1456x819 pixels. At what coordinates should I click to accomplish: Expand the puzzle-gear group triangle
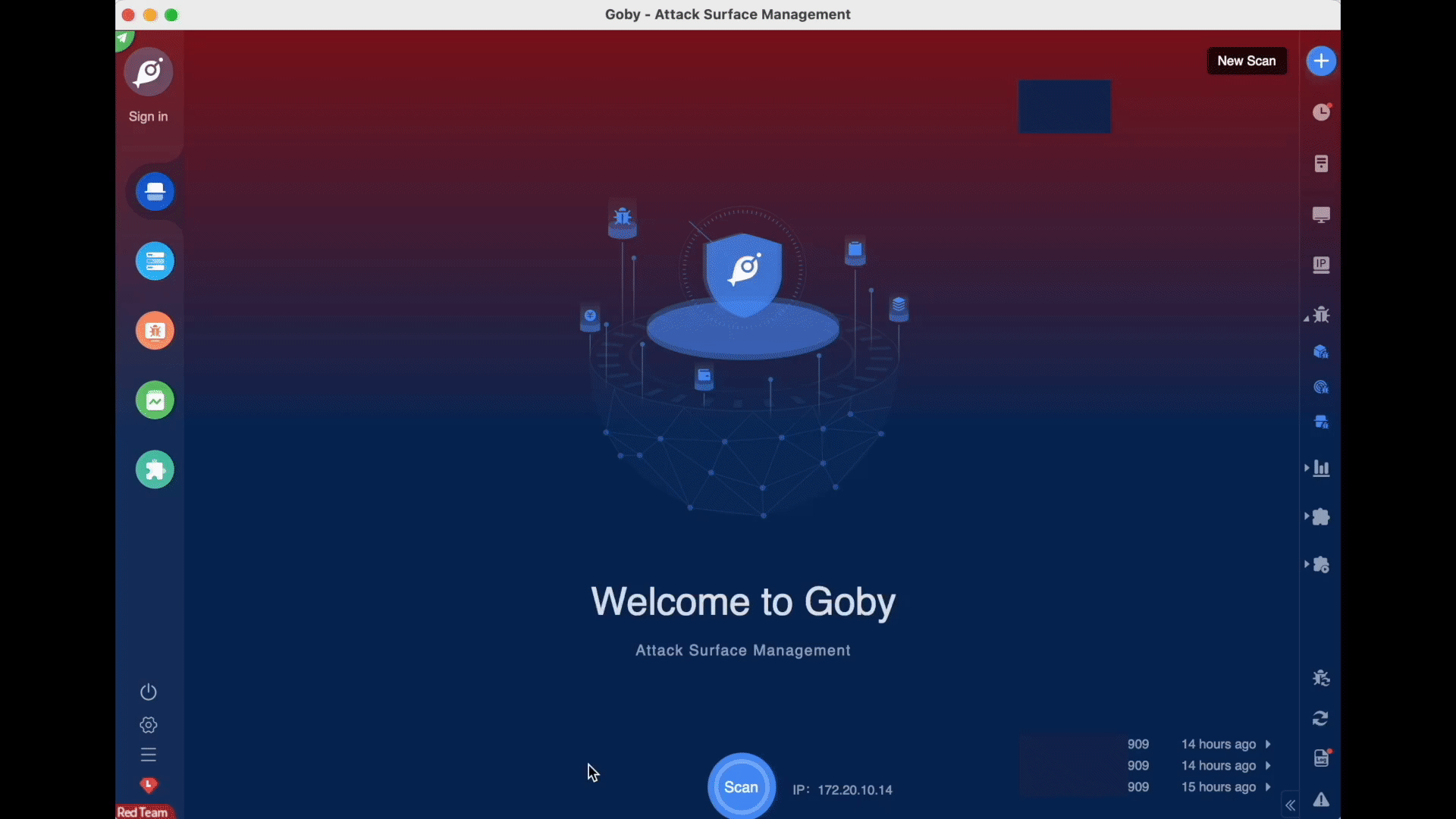click(x=1307, y=564)
